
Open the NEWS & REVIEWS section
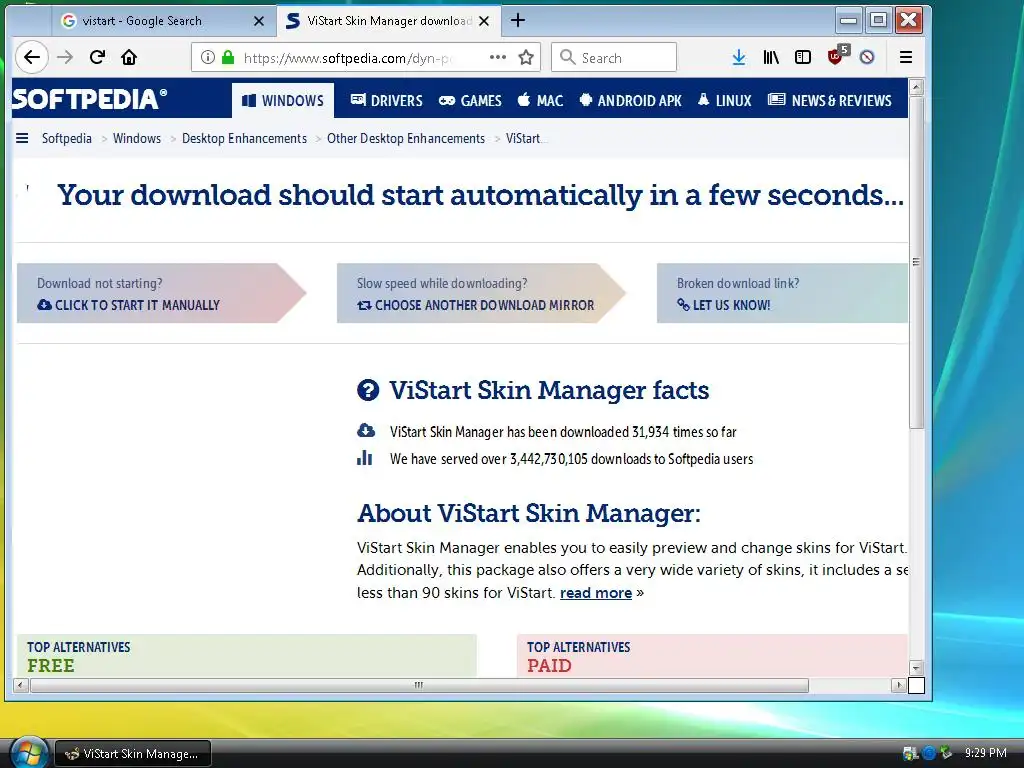click(830, 101)
